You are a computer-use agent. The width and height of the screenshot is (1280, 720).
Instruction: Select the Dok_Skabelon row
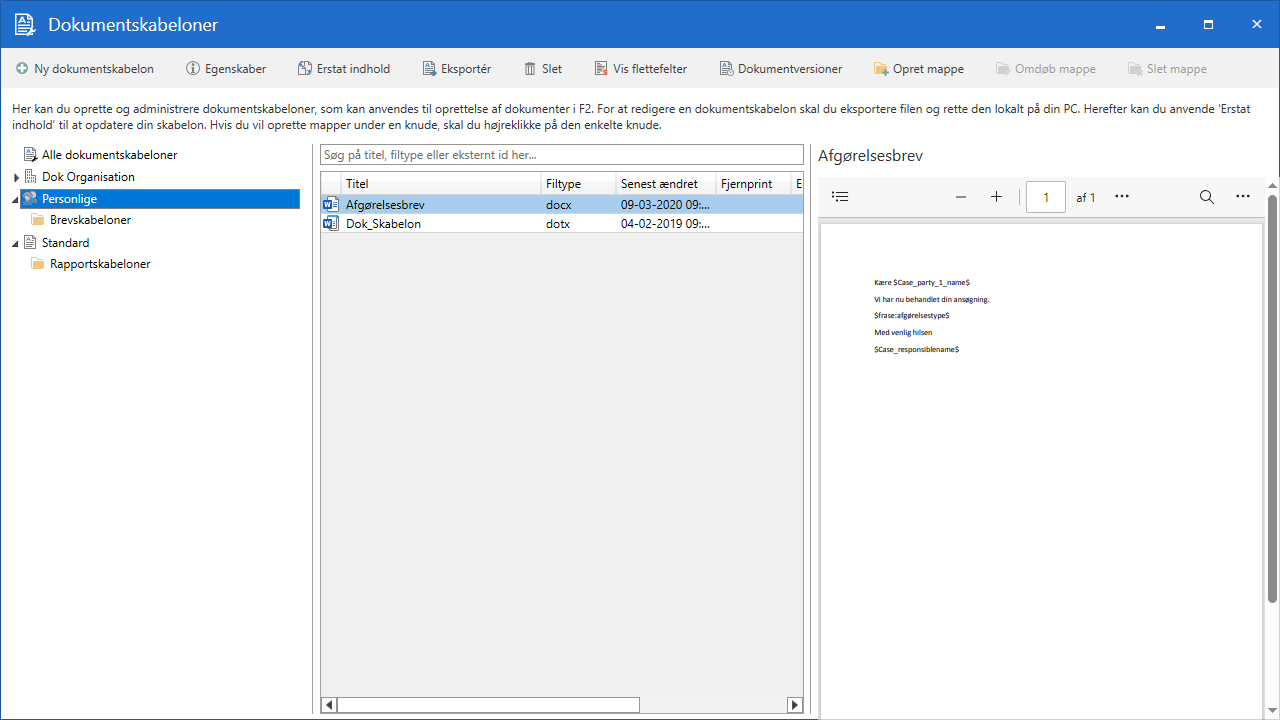click(x=383, y=224)
